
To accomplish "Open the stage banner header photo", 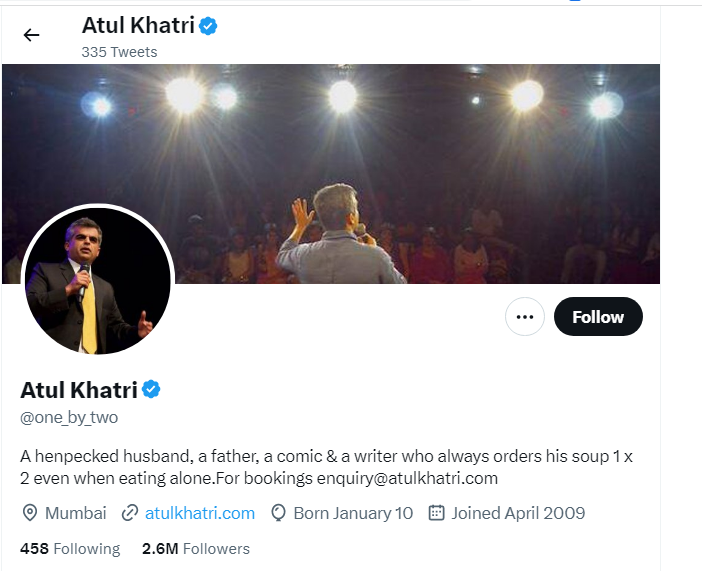I will point(400,150).
